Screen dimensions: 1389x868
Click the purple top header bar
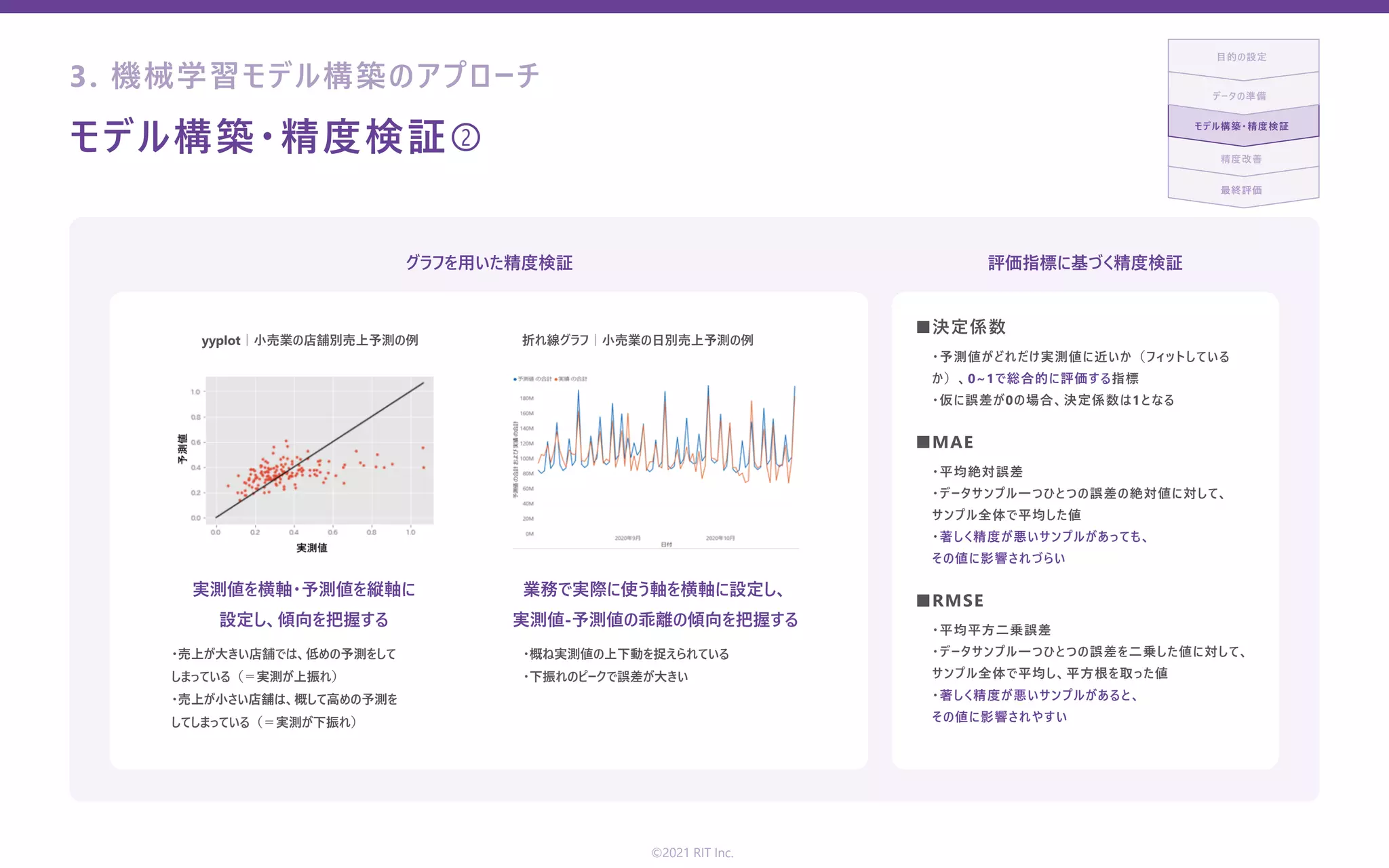point(694,6)
